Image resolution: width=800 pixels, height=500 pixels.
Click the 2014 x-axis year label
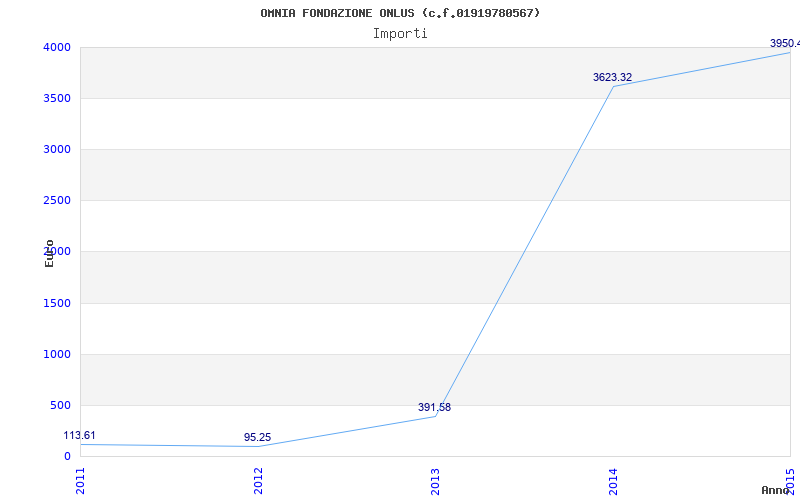coord(613,481)
